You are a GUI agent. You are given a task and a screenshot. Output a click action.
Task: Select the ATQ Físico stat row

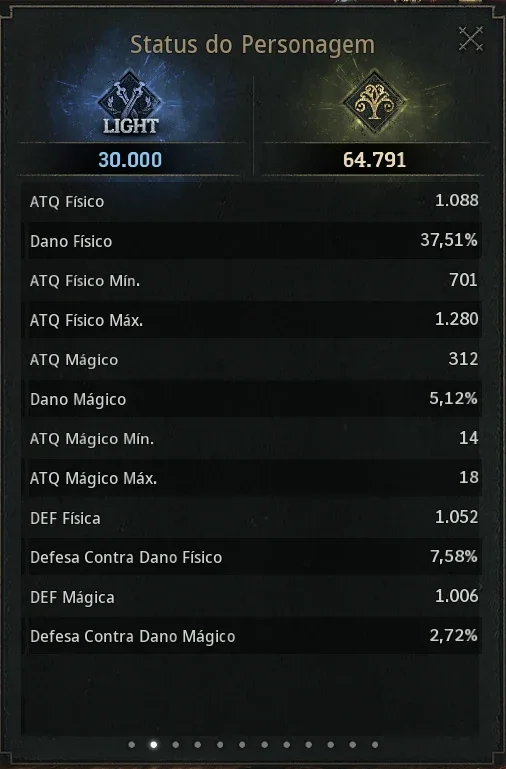253,201
